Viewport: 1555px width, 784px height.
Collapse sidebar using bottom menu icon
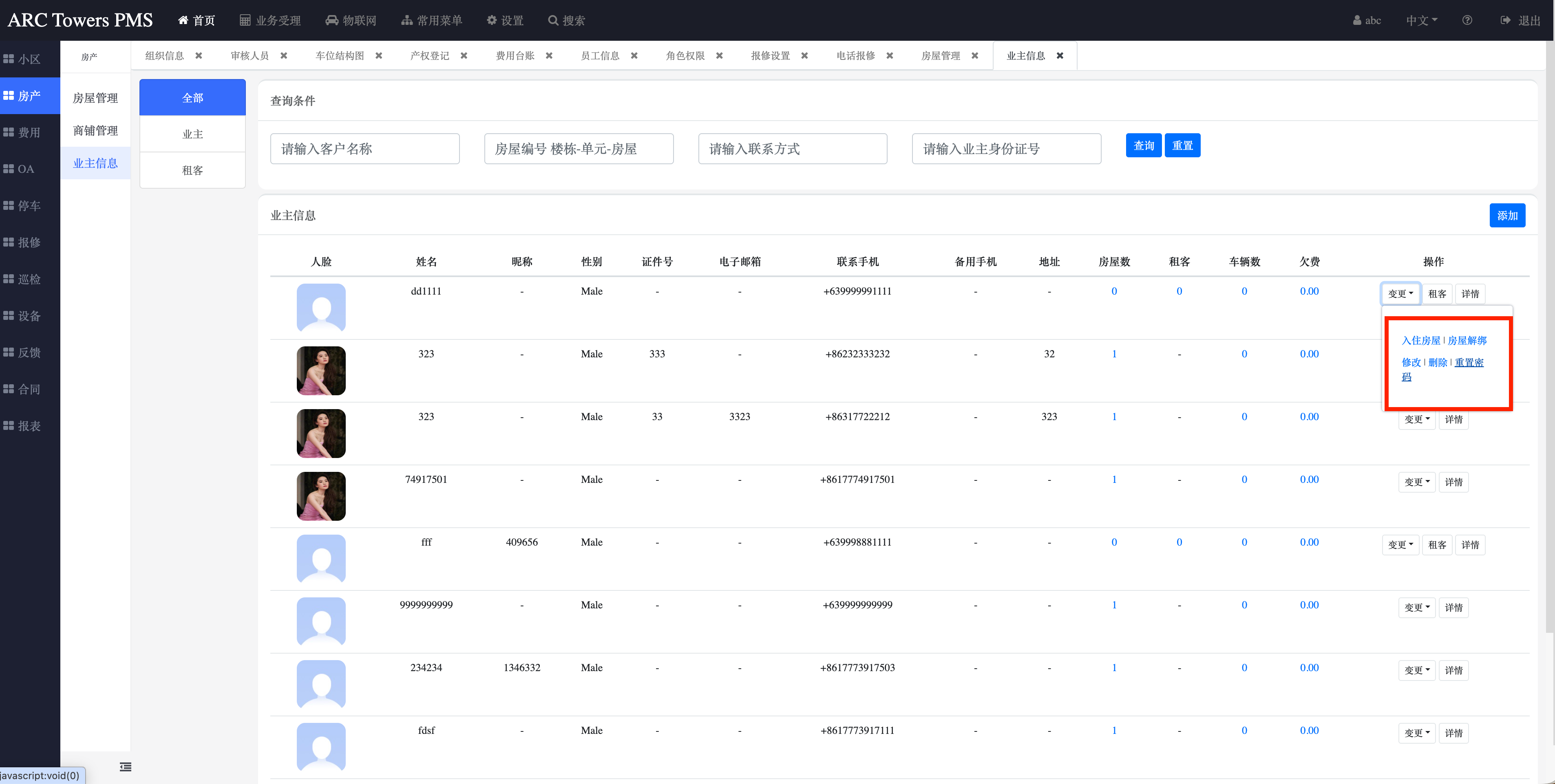pyautogui.click(x=126, y=766)
